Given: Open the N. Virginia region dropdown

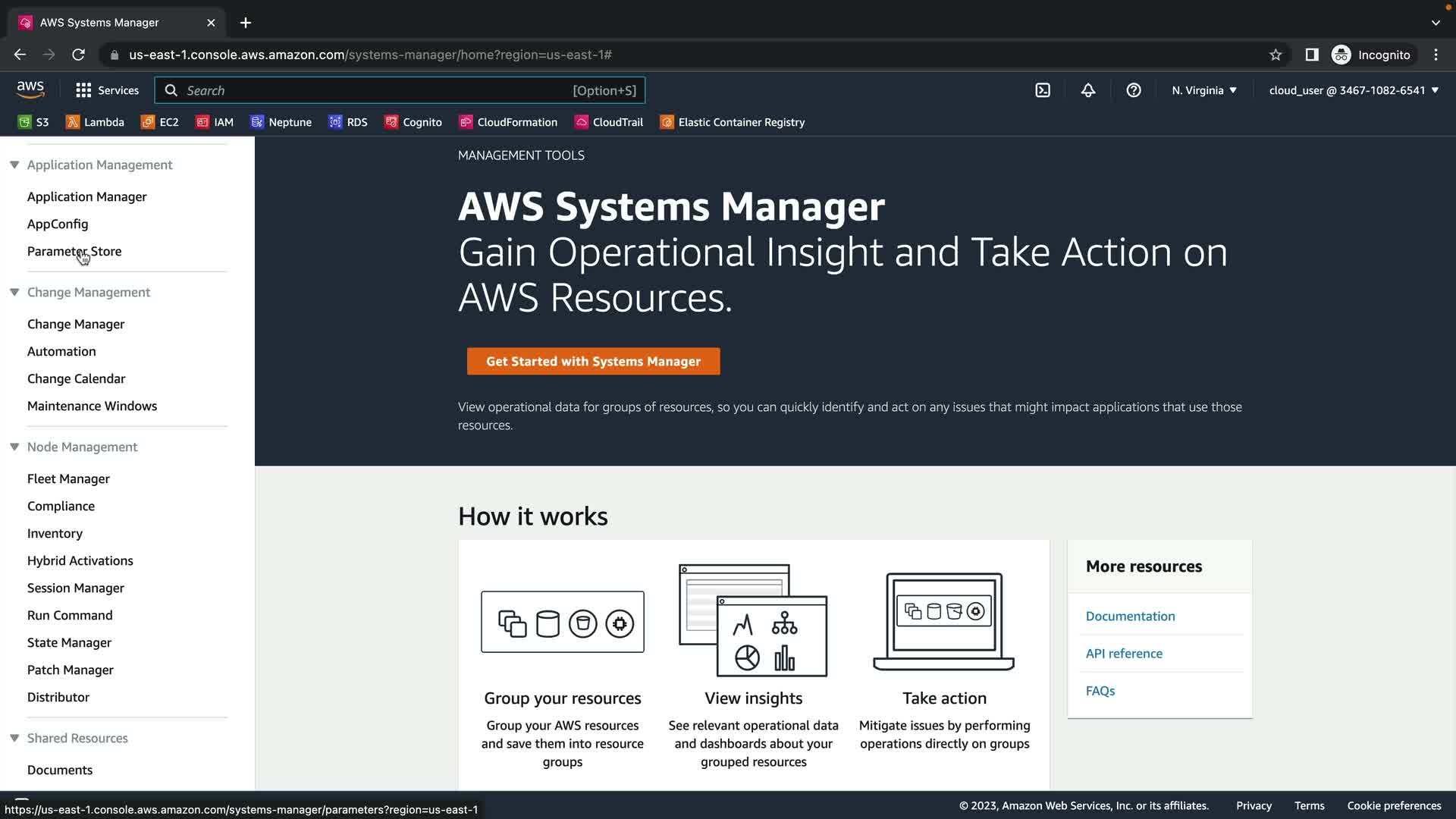Looking at the screenshot, I should click(1203, 90).
